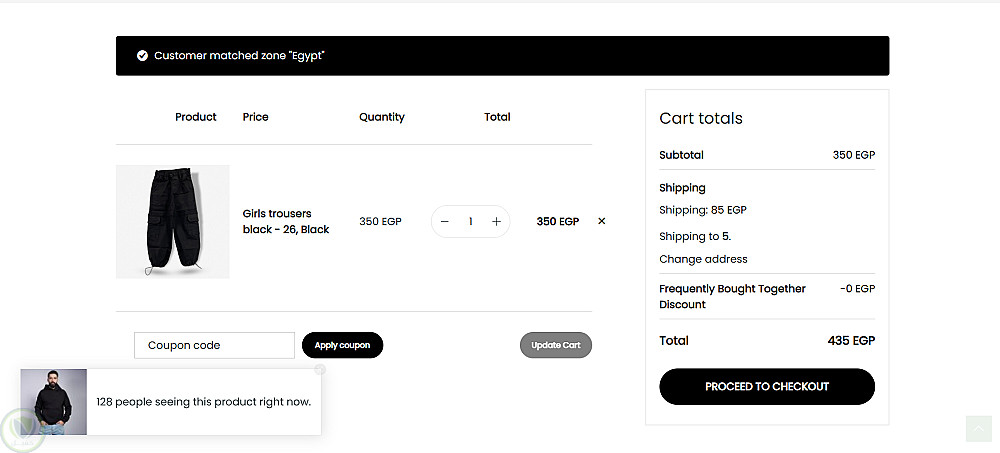
Task: Click the checkmark icon in Egypt notice
Action: point(142,56)
